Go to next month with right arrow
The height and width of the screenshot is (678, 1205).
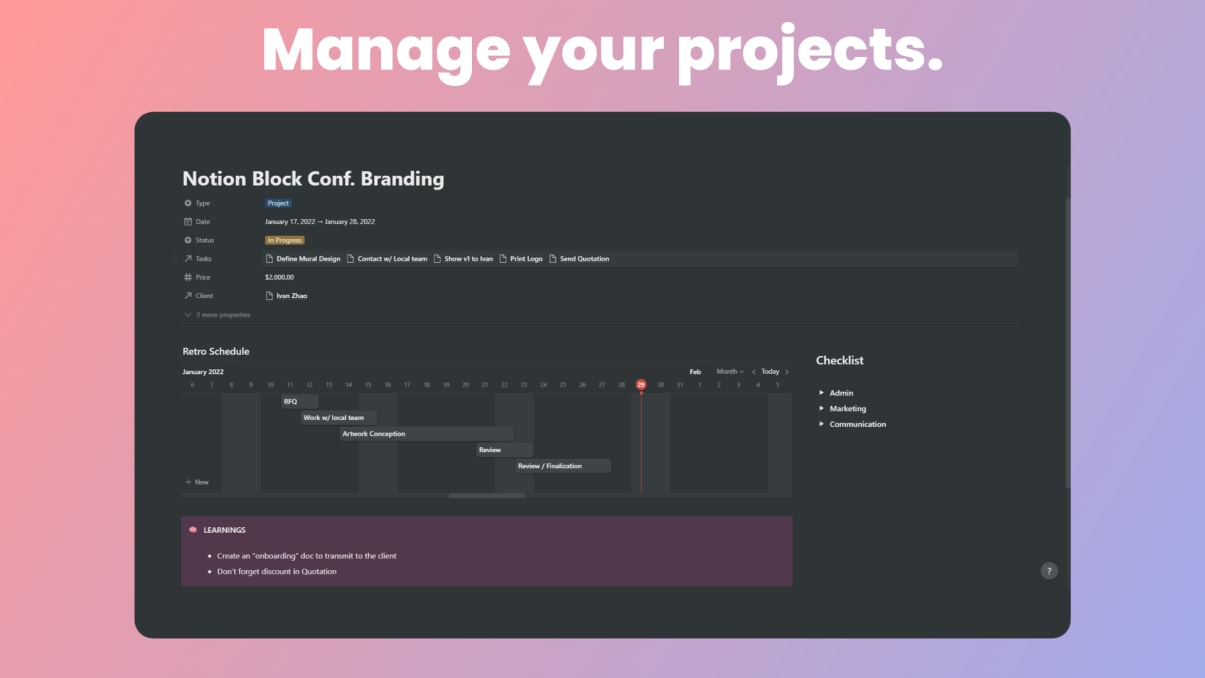(787, 371)
